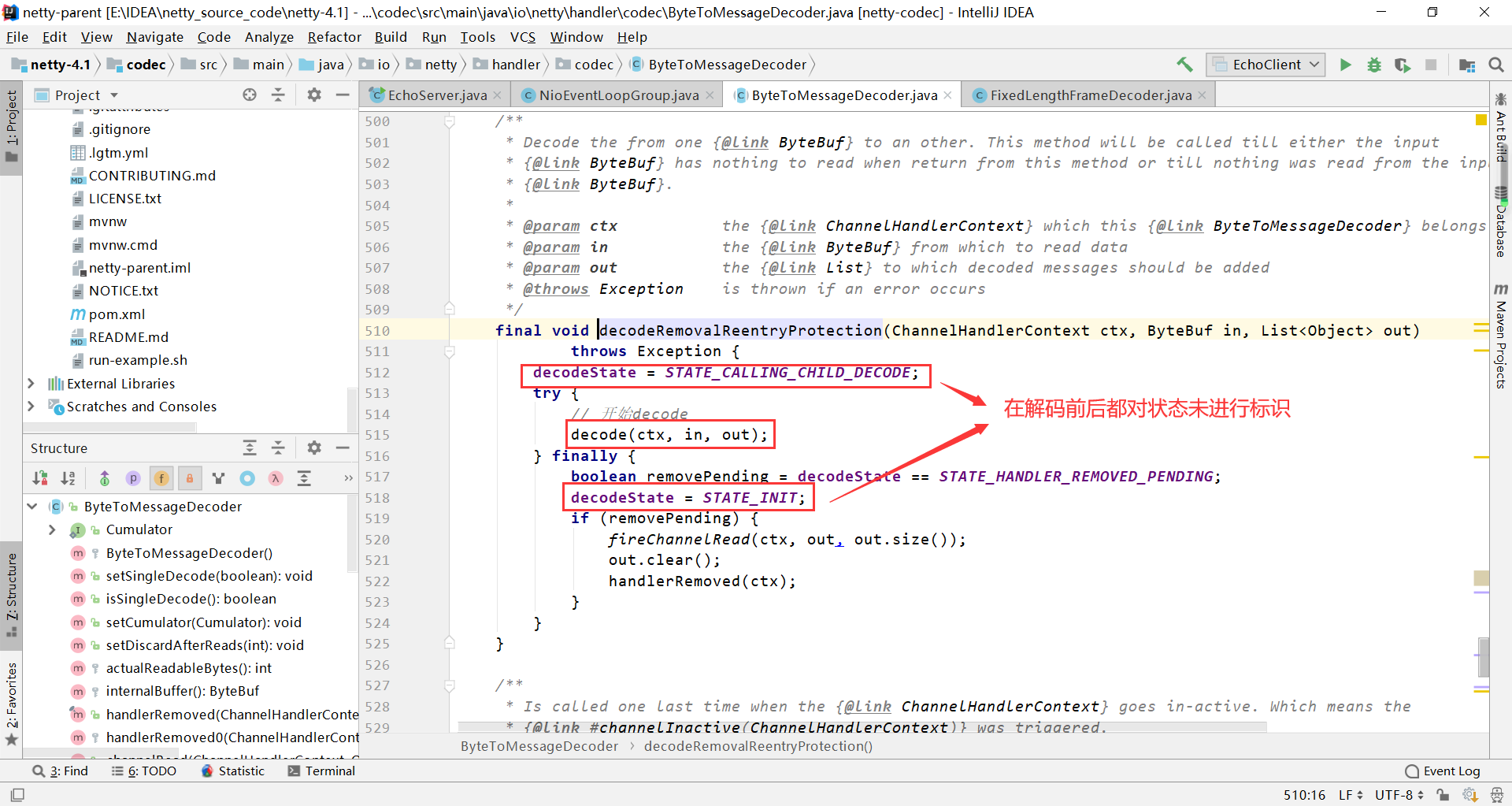Open Search Everywhere magnifier

tap(1496, 65)
